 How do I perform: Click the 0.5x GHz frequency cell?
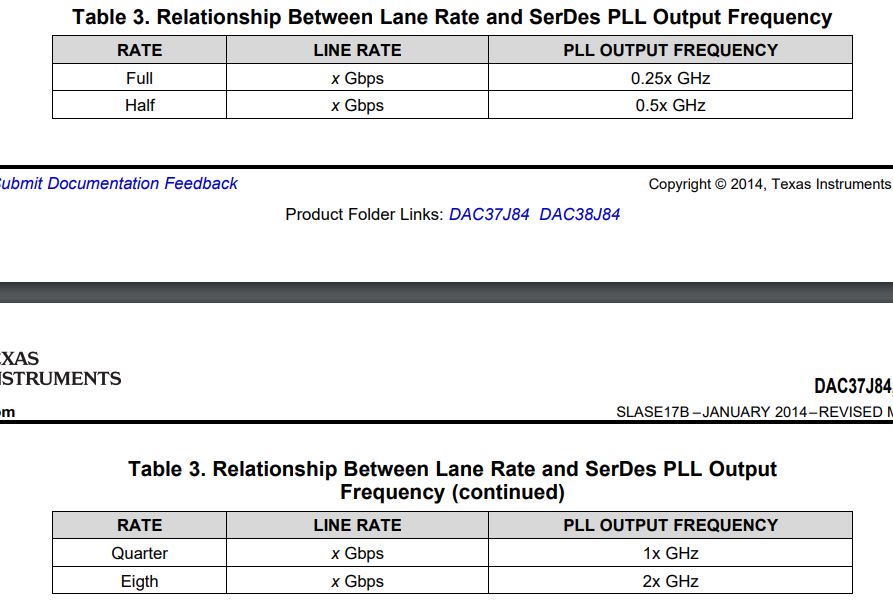pos(670,105)
